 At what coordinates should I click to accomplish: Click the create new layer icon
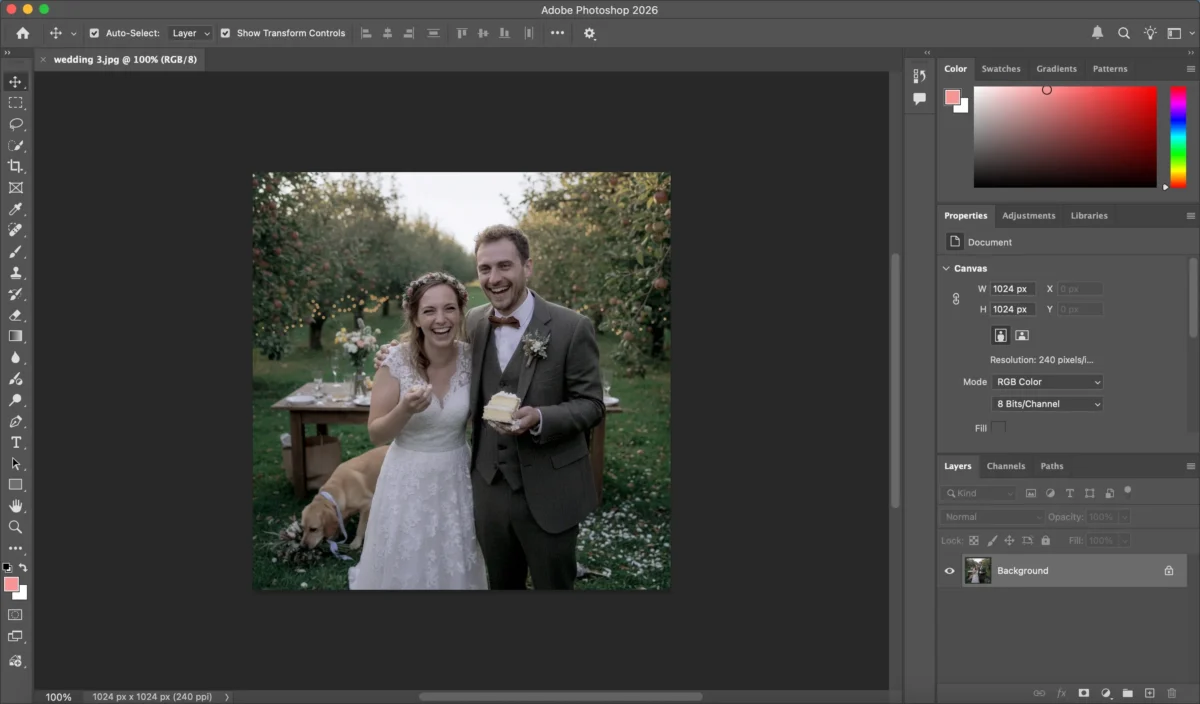(1149, 693)
